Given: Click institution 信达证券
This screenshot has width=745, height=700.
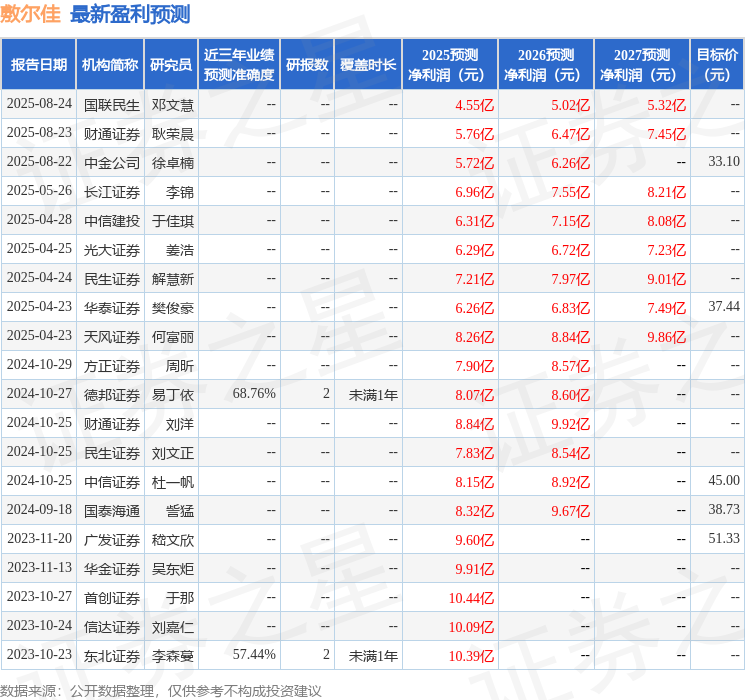Looking at the screenshot, I should coord(112,627).
